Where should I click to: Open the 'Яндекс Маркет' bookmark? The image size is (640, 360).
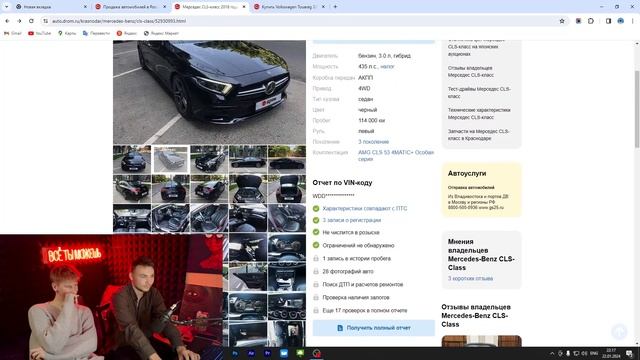click(x=161, y=33)
